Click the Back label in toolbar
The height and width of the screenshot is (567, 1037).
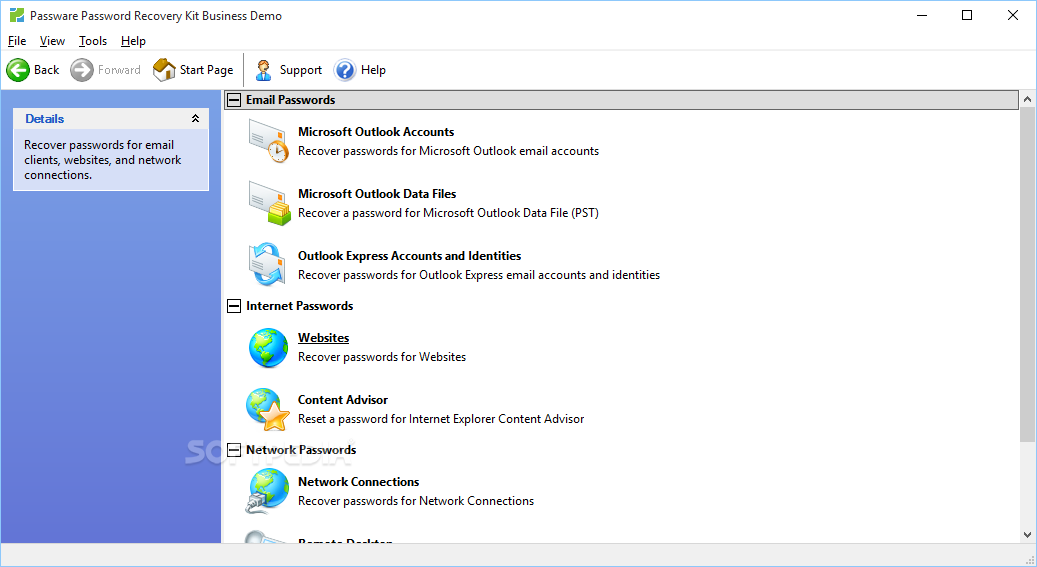point(46,69)
